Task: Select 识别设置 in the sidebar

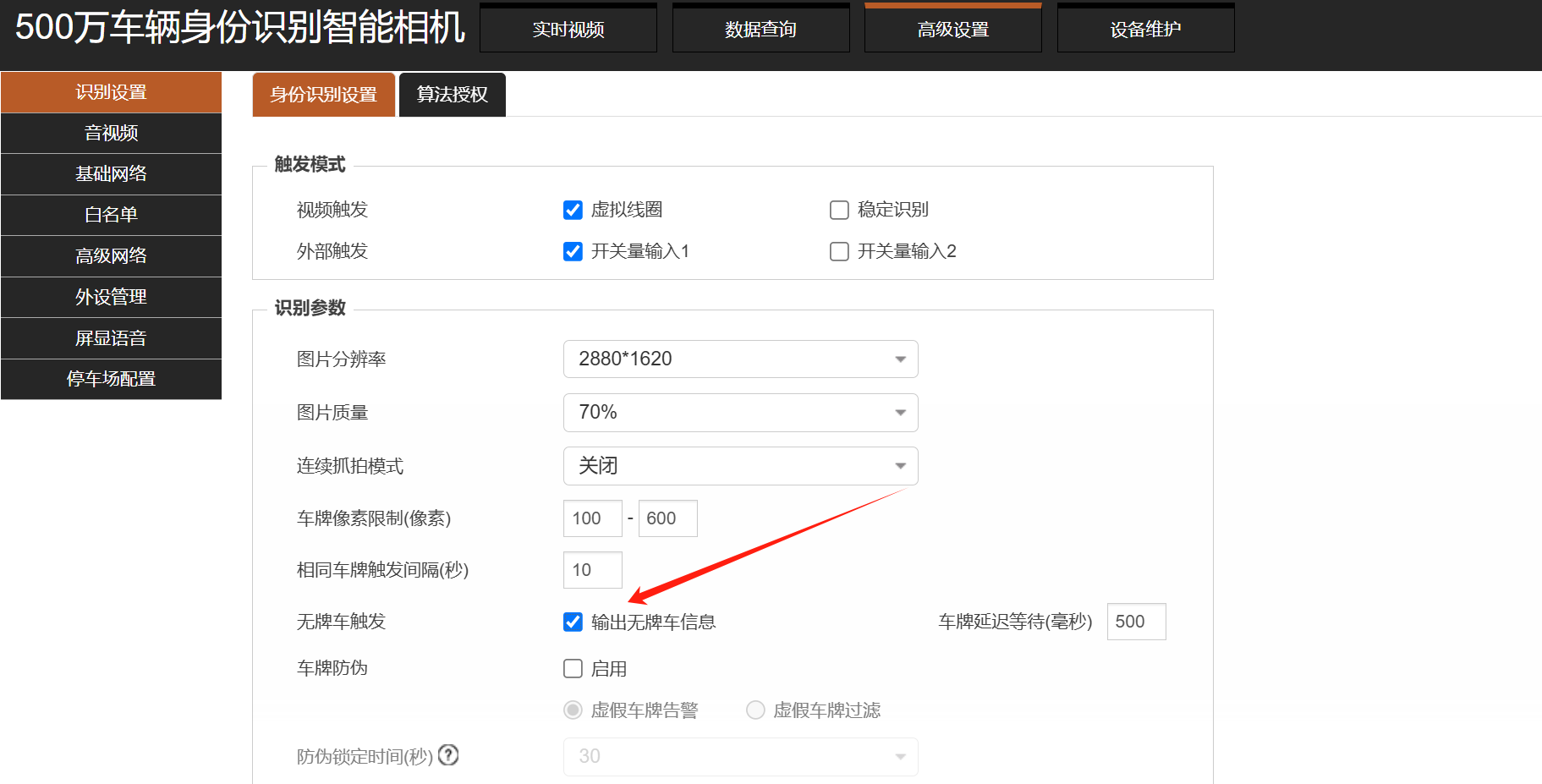Action: (111, 92)
